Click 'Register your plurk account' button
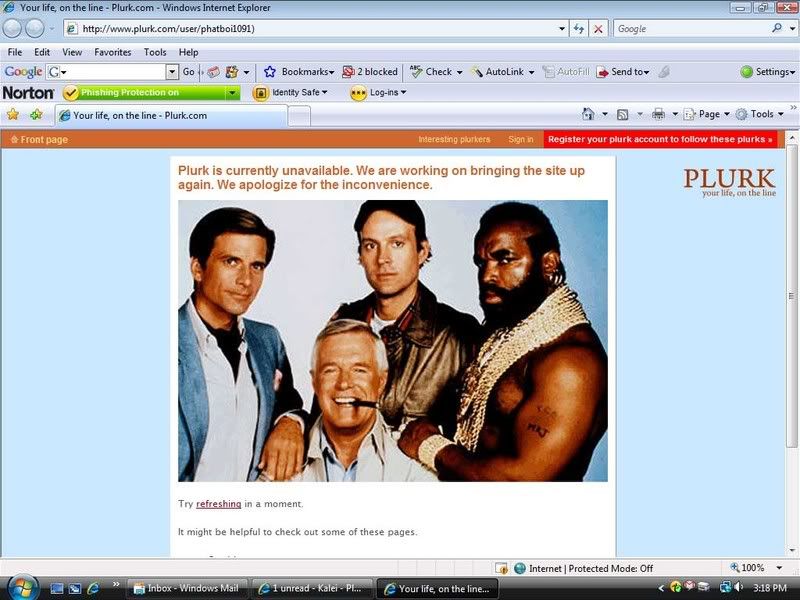The height and width of the screenshot is (600, 800). coord(660,140)
